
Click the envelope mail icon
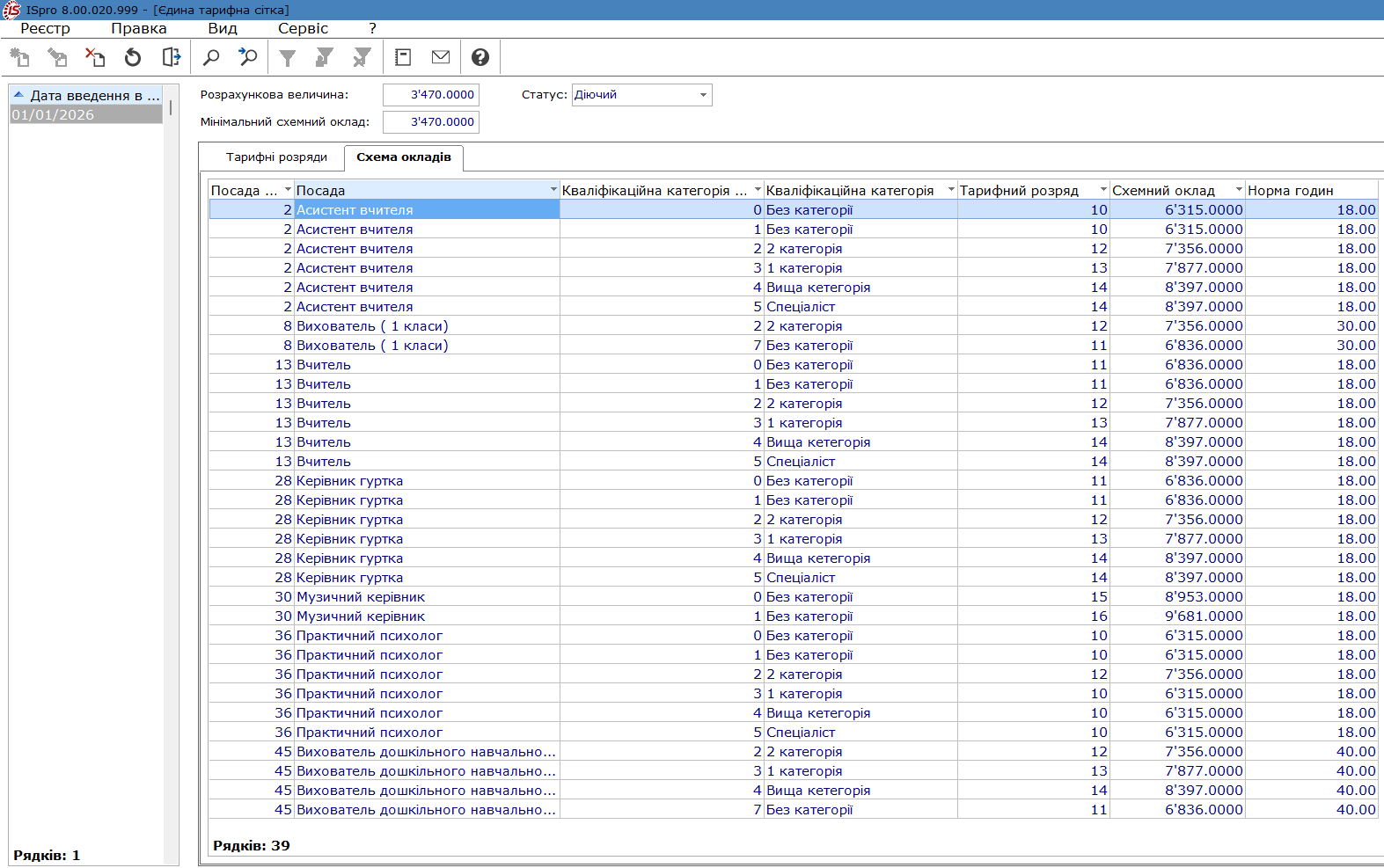[441, 57]
